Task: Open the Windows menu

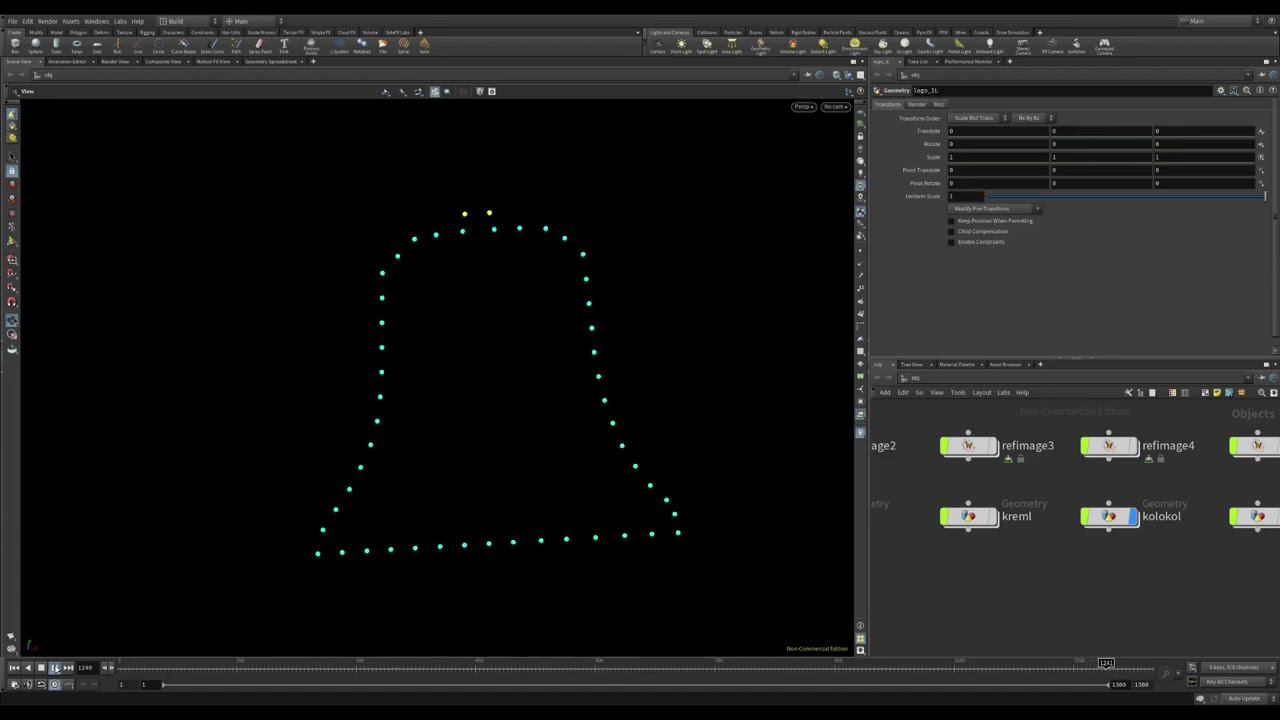Action: pos(96,21)
